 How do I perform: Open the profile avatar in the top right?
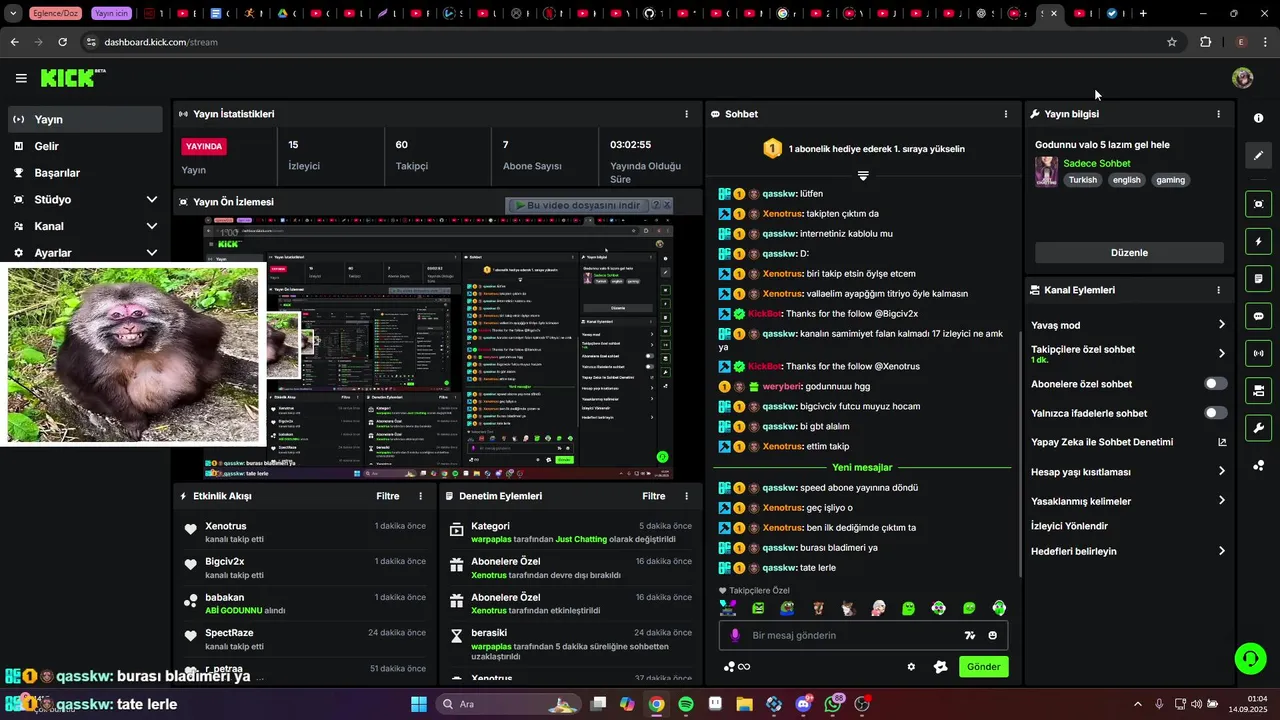[1243, 78]
